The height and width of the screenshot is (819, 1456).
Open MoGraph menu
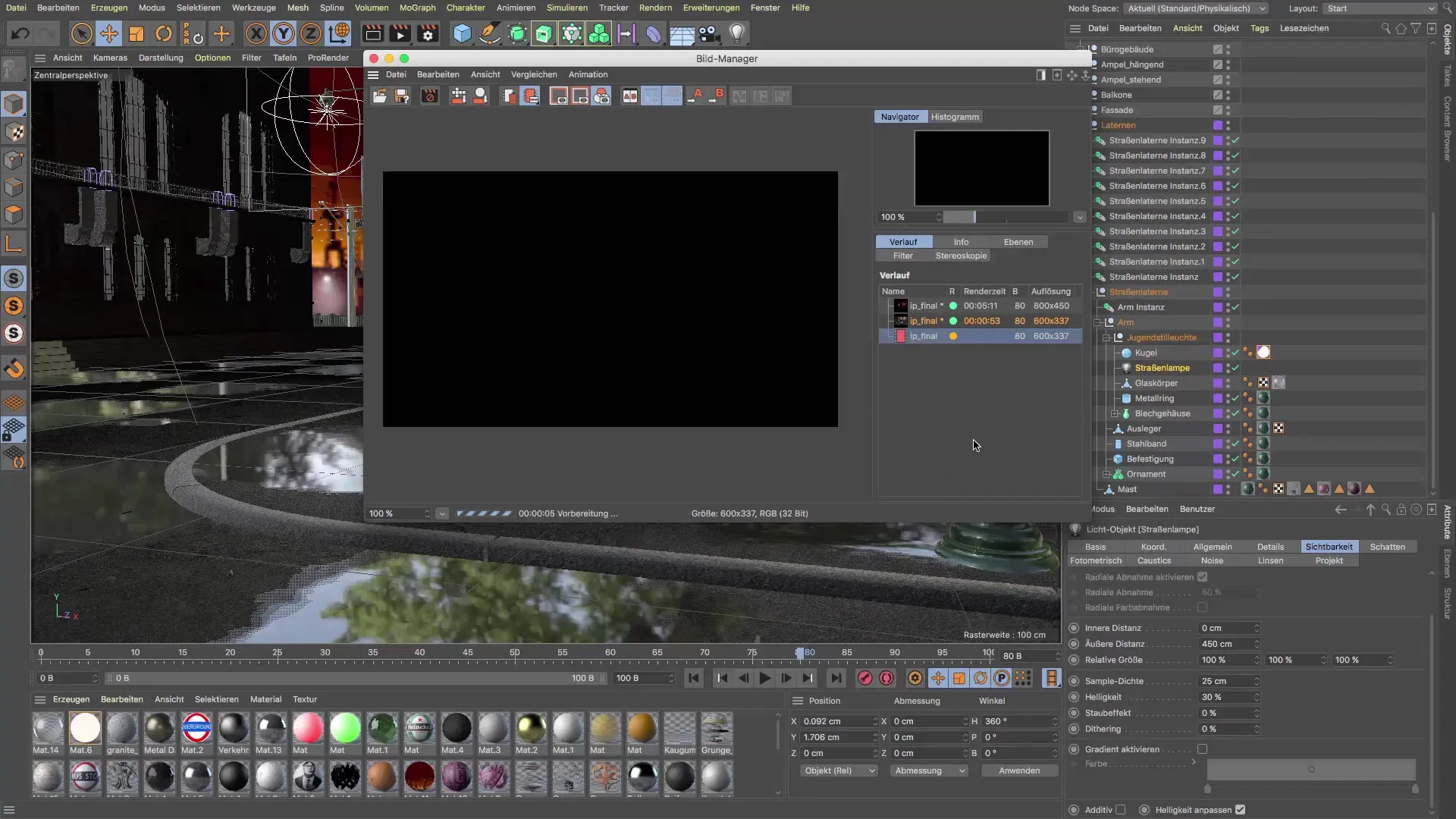click(417, 8)
